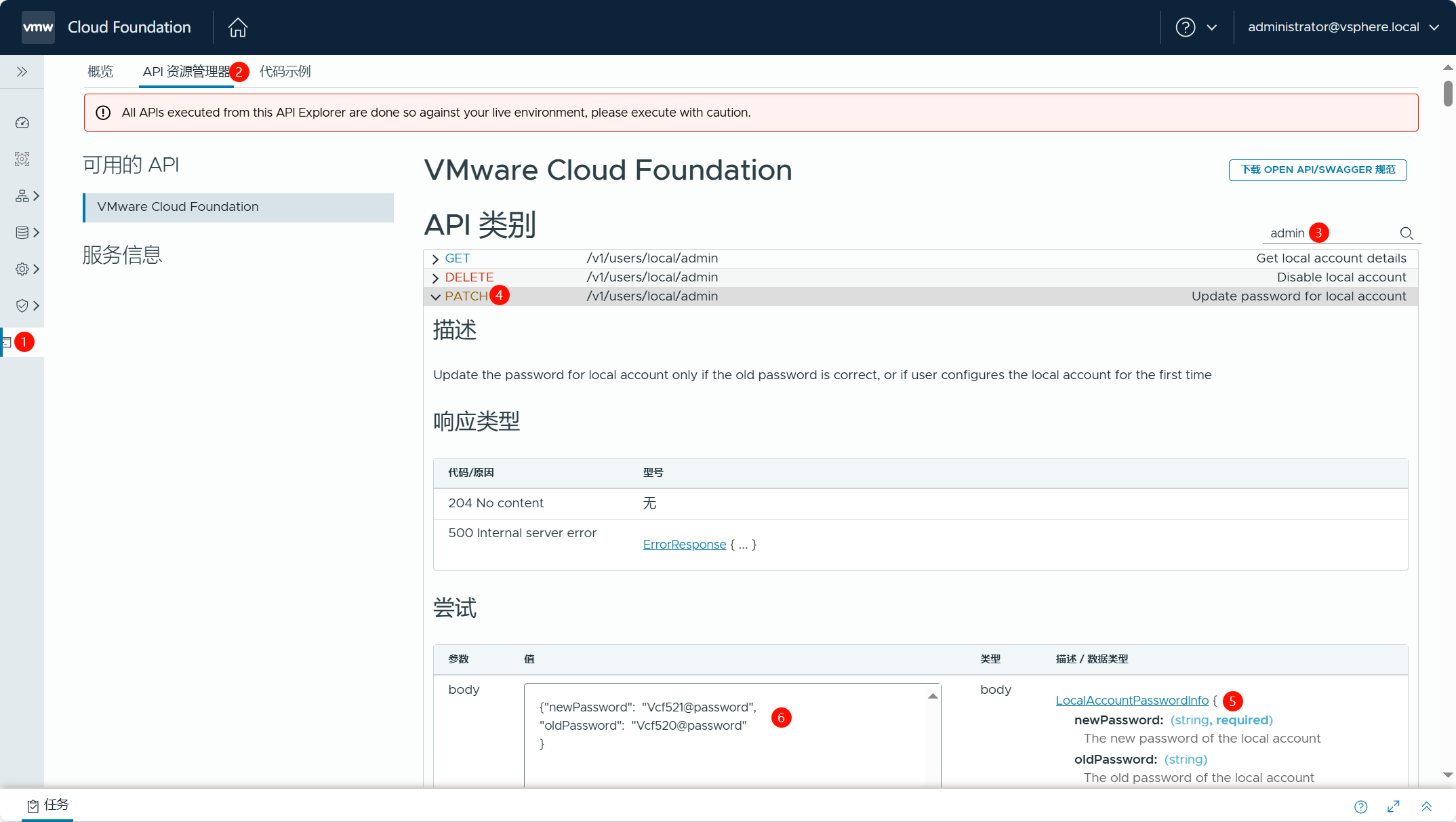Expand the inventory sidebar submenu chevron
This screenshot has width=1456, height=822.
pyautogui.click(x=37, y=196)
